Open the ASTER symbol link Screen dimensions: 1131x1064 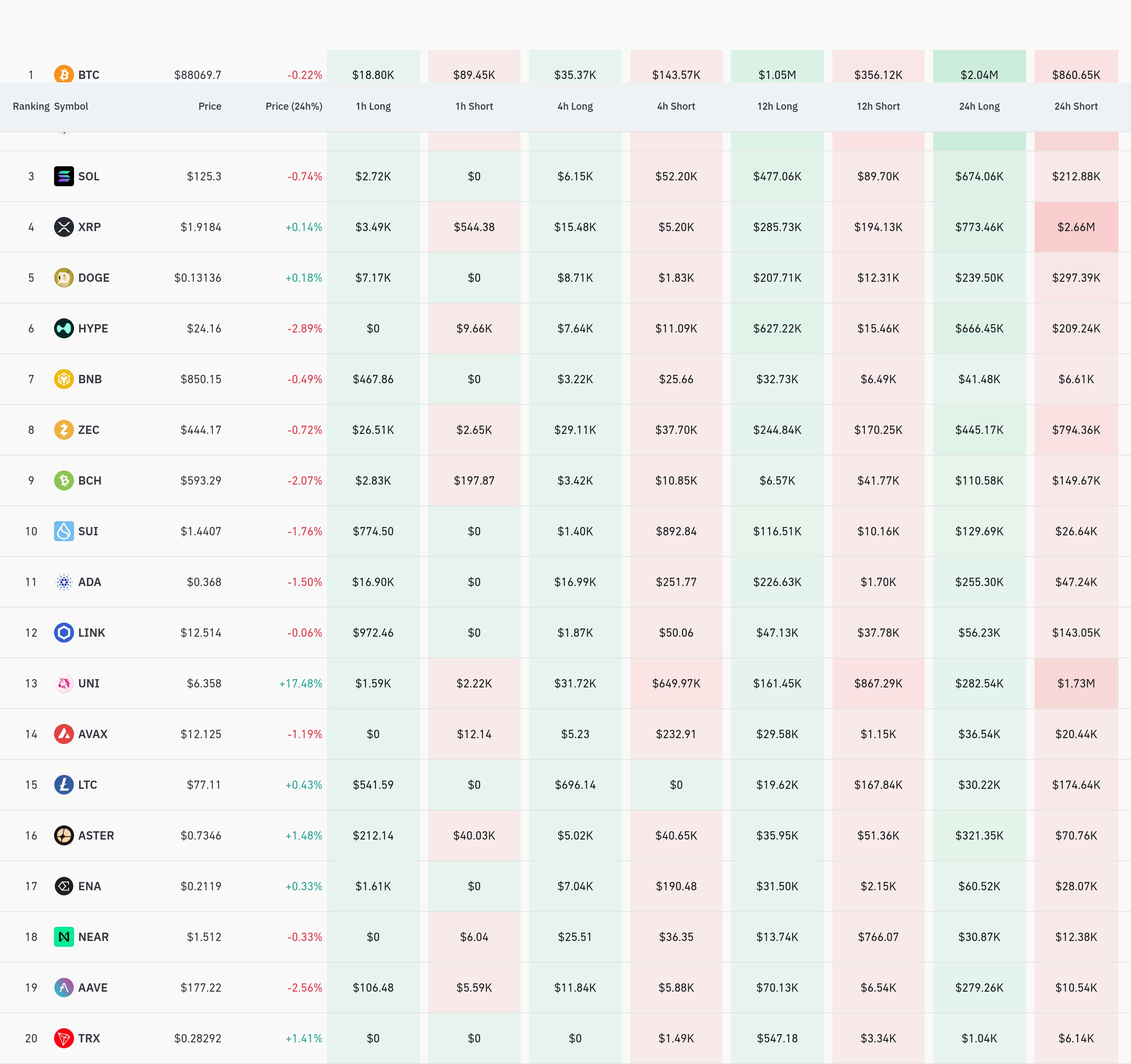pos(96,835)
